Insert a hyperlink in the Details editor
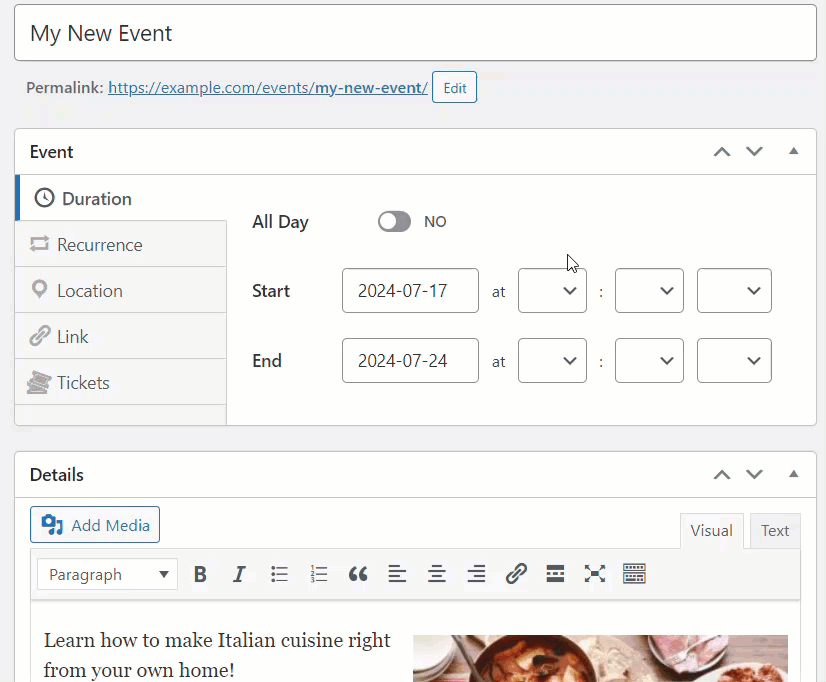This screenshot has width=826, height=682. coord(516,574)
